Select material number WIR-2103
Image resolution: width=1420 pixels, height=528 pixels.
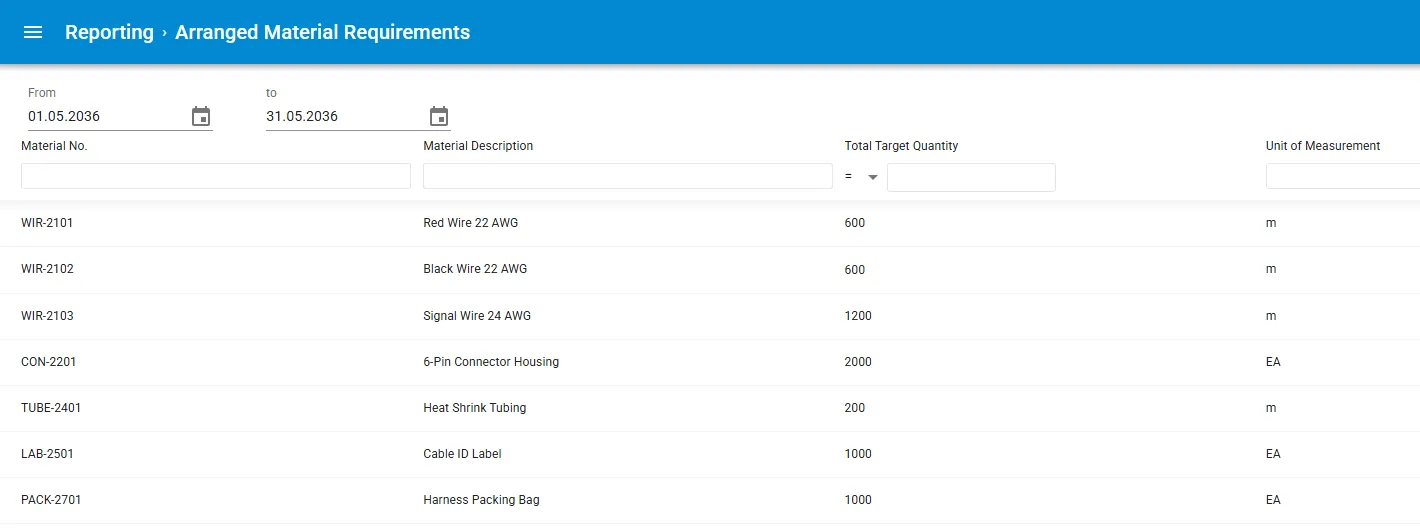(x=47, y=316)
